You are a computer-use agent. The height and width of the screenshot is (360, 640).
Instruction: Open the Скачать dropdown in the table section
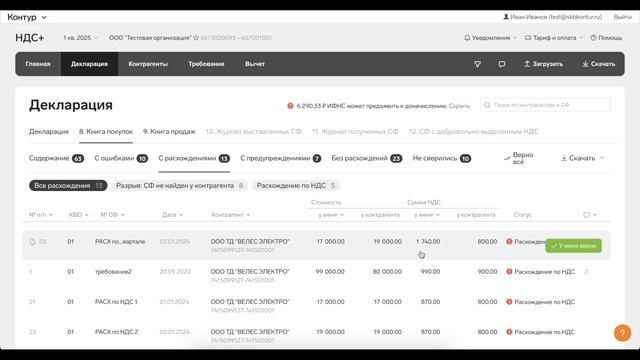click(582, 158)
